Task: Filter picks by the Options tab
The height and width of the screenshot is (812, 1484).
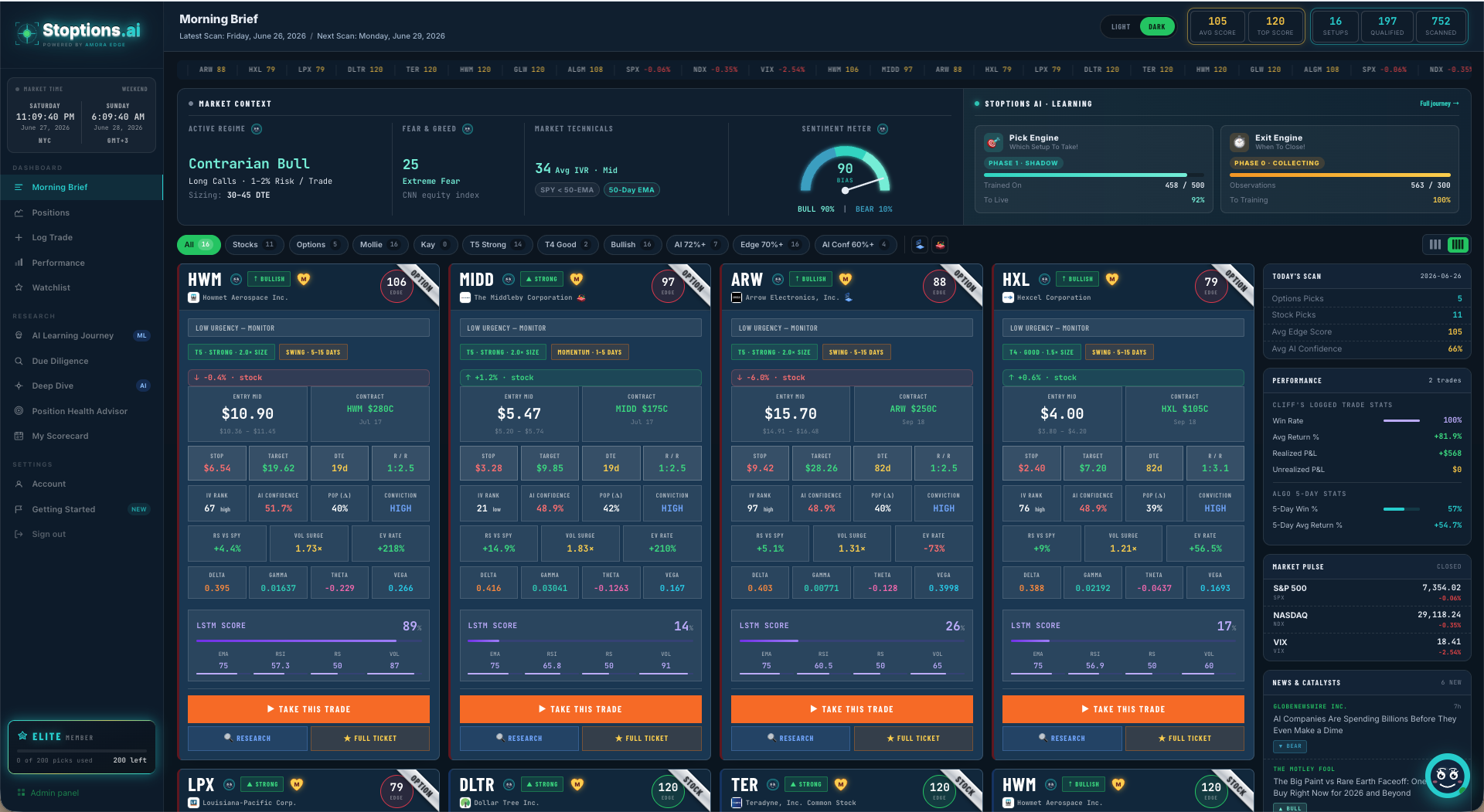Action: (317, 245)
